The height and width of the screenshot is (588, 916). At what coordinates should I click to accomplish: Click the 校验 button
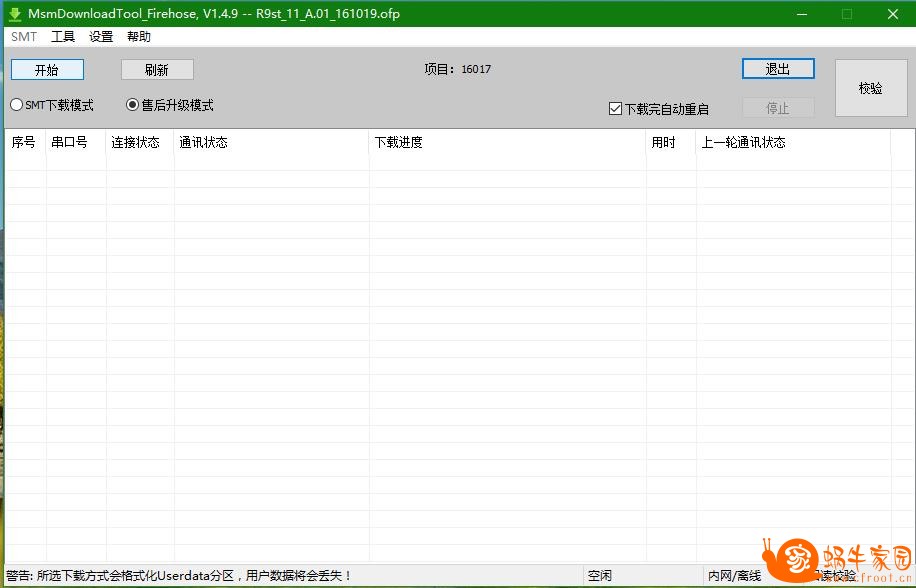[871, 88]
